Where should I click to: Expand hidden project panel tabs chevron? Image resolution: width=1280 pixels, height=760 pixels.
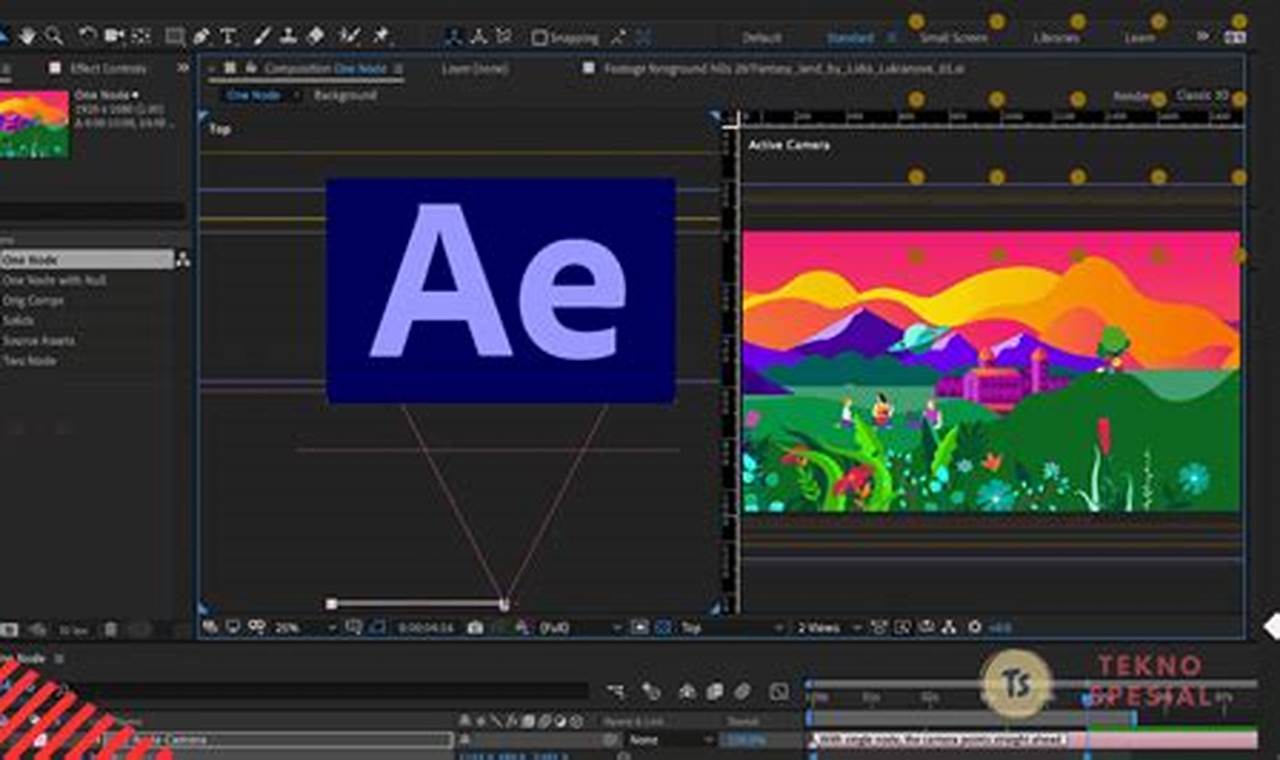point(183,68)
